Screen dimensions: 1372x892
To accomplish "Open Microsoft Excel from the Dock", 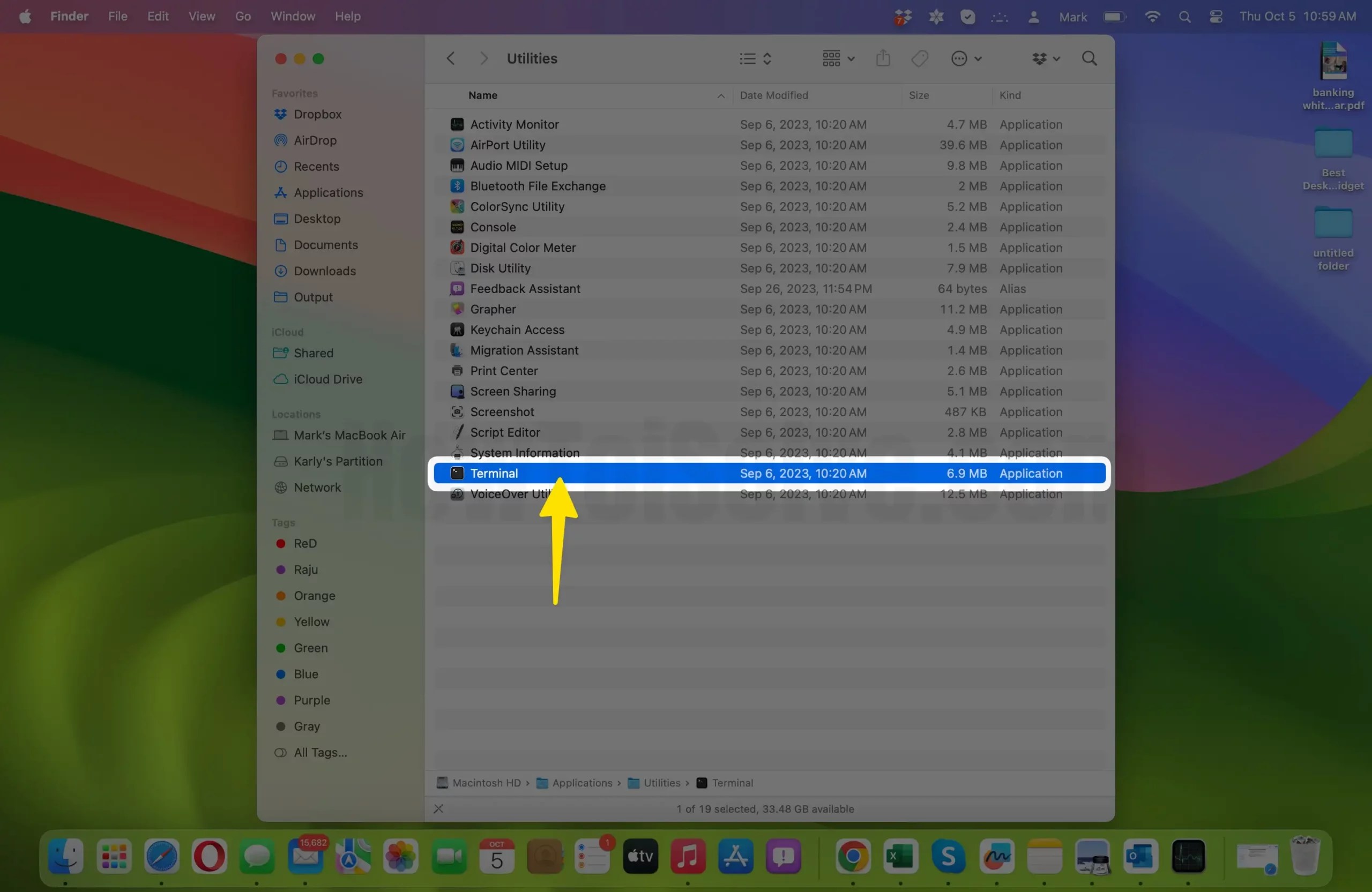I will click(x=900, y=857).
